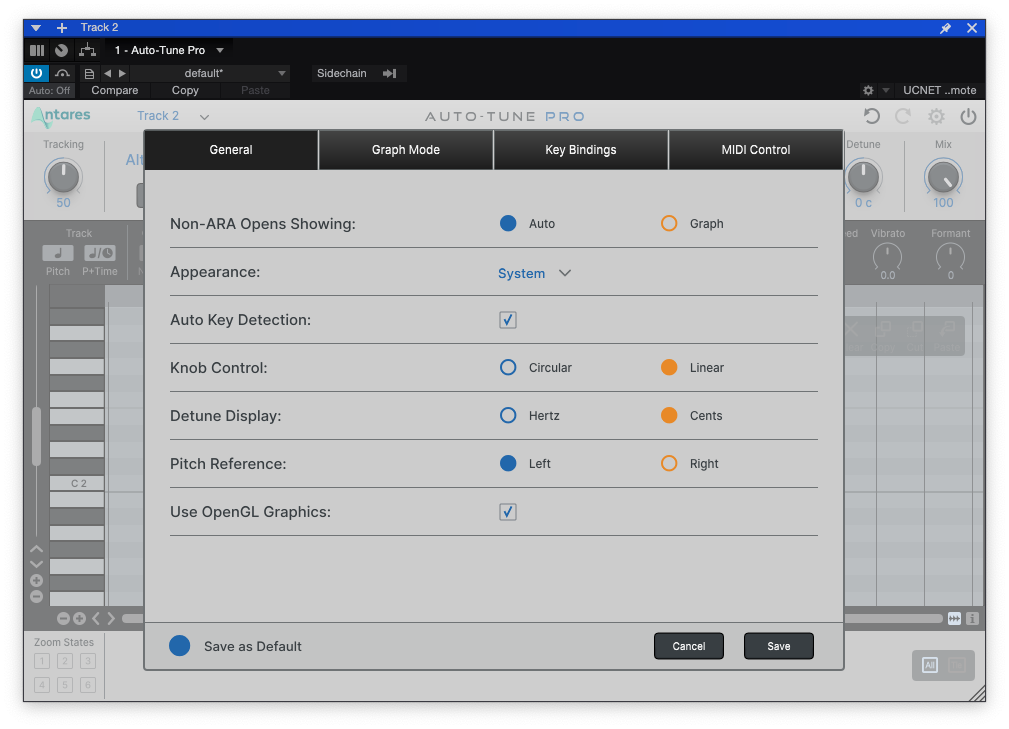Click the Cancel button

(689, 646)
